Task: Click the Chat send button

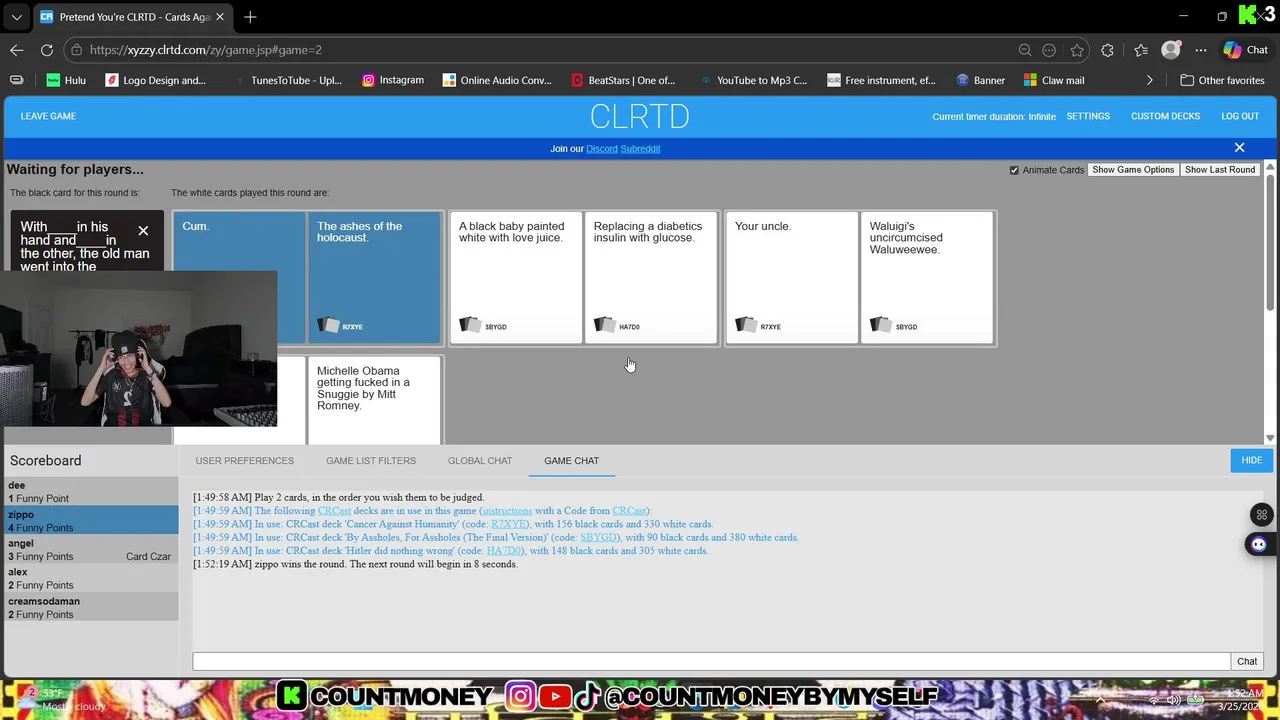Action: click(x=1247, y=661)
